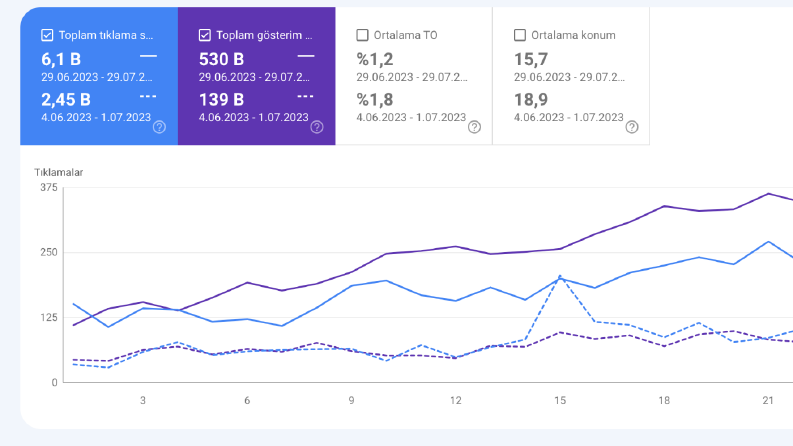Click the 6,1 B clicks value
Viewport: 793px width, 446px height.
click(61, 59)
